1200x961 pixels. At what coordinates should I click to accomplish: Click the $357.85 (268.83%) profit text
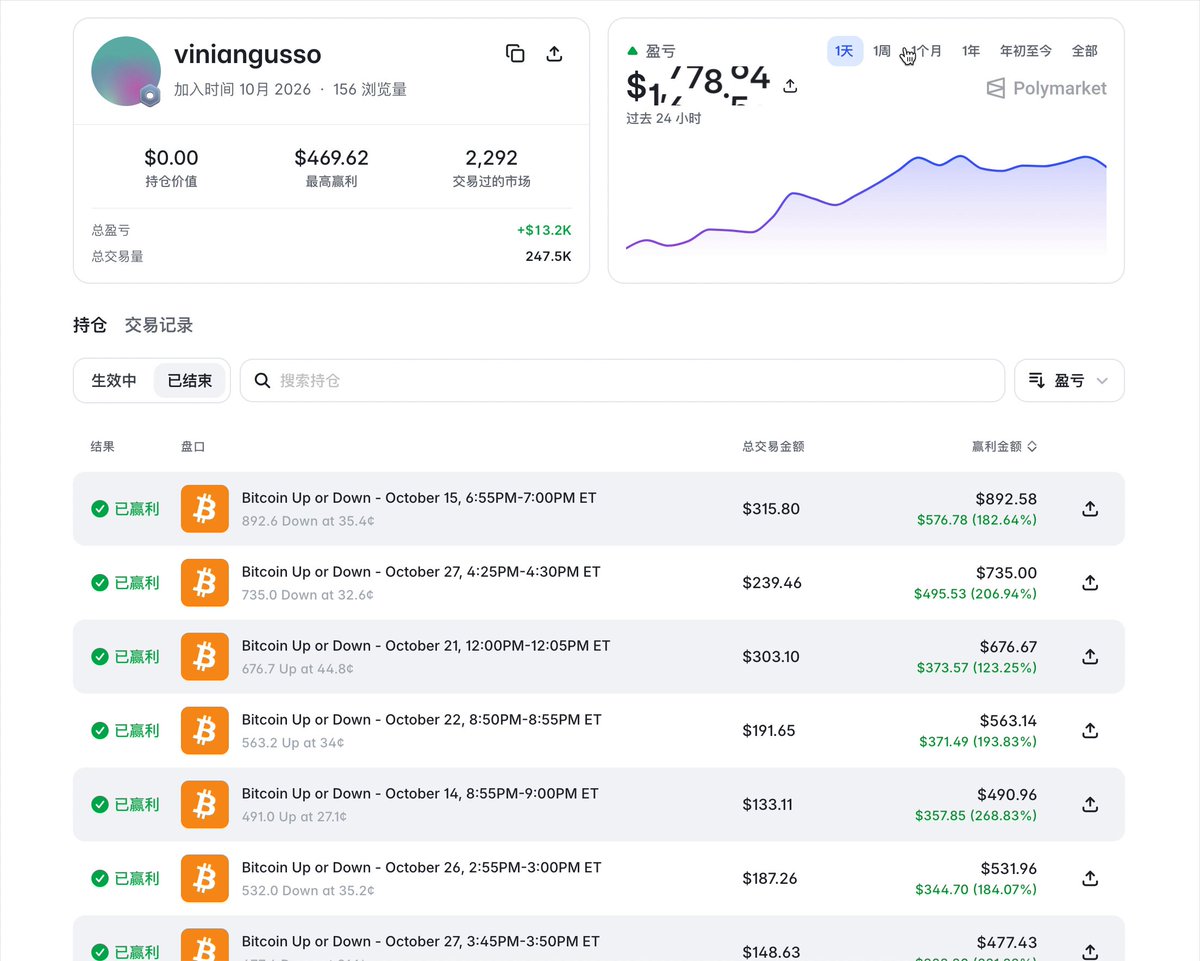coord(976,816)
